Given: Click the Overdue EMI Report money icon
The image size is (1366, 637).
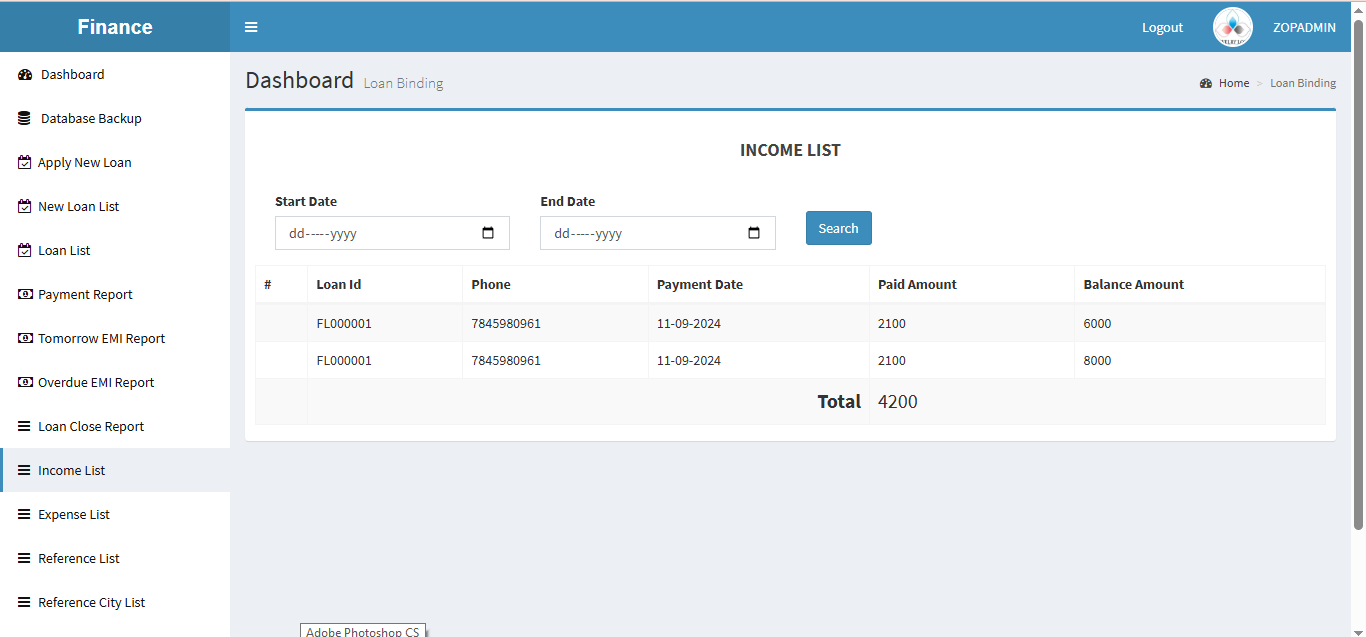Looking at the screenshot, I should tap(25, 383).
